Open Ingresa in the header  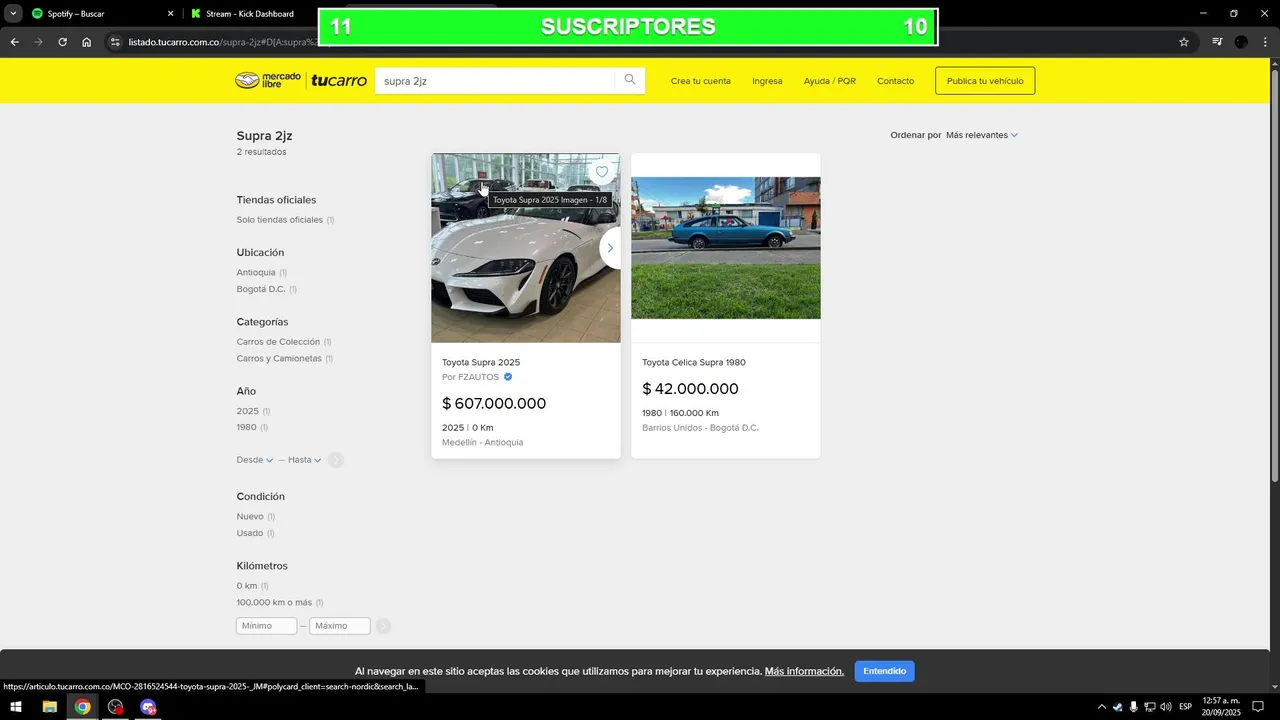coord(767,81)
